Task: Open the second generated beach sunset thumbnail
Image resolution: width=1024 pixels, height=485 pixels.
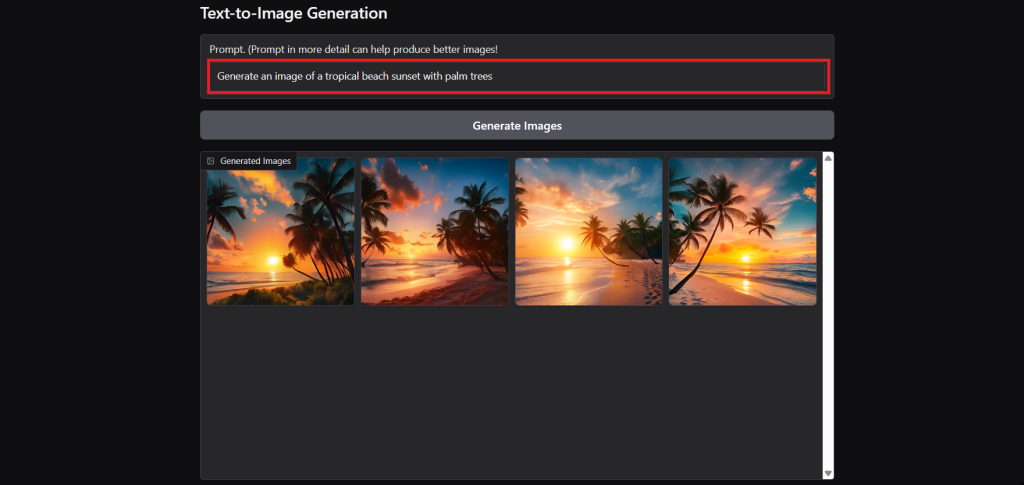Action: [x=435, y=232]
